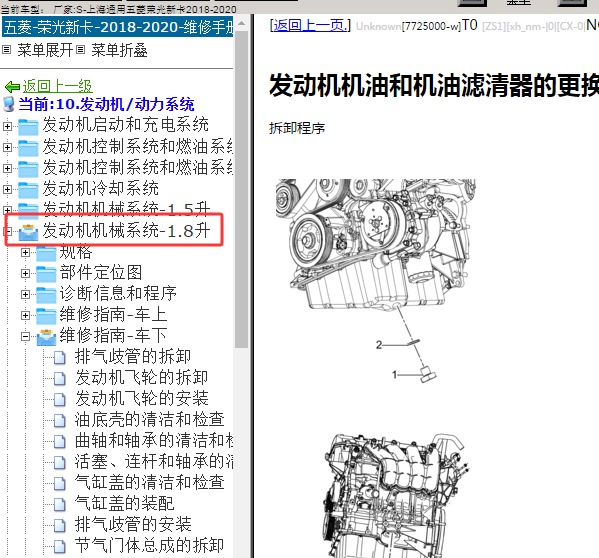
Task: Click the page icon for 油底壳的清洁和检查
Action: point(60,421)
